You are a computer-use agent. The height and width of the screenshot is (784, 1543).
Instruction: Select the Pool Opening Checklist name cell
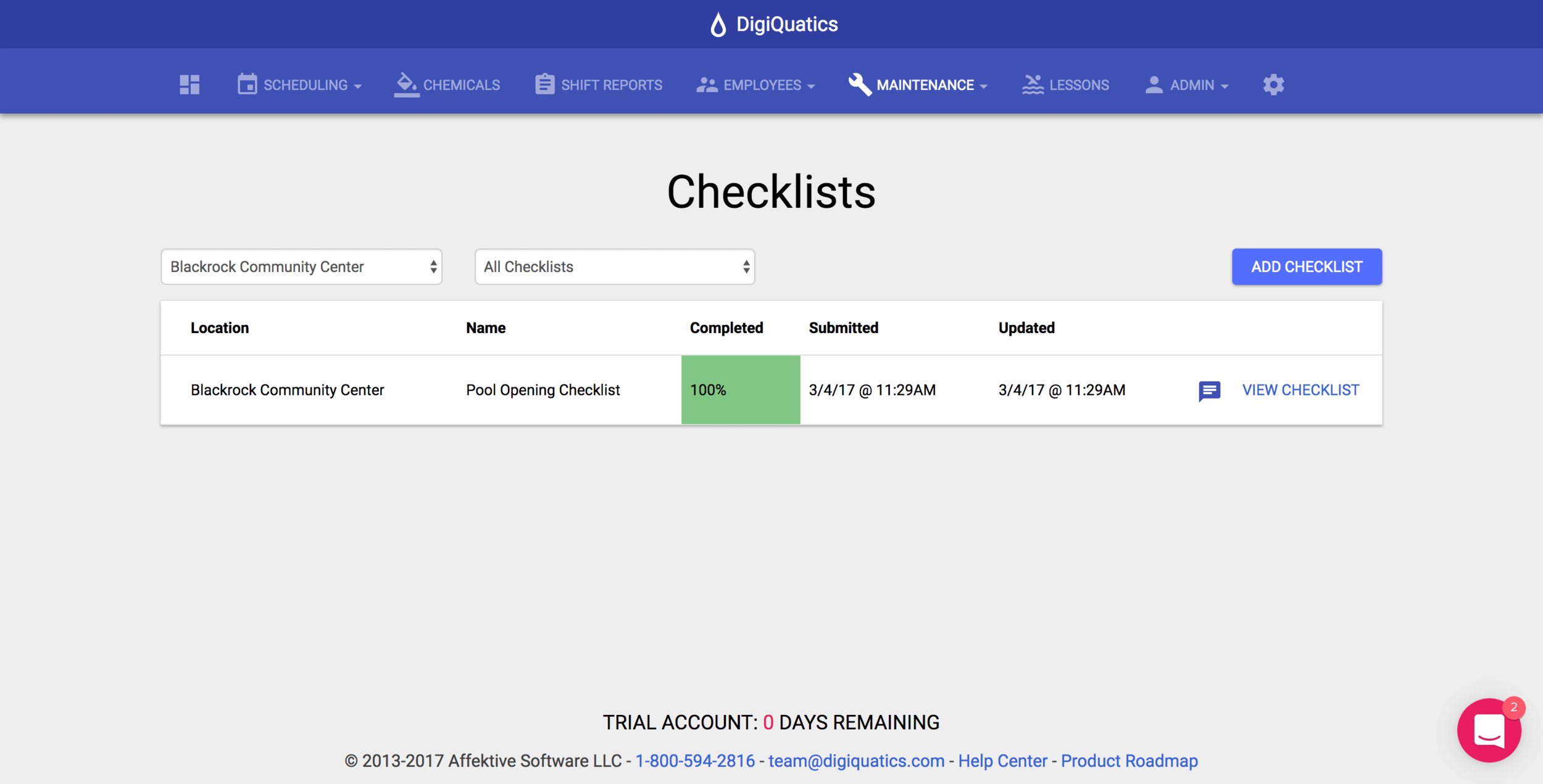click(543, 390)
